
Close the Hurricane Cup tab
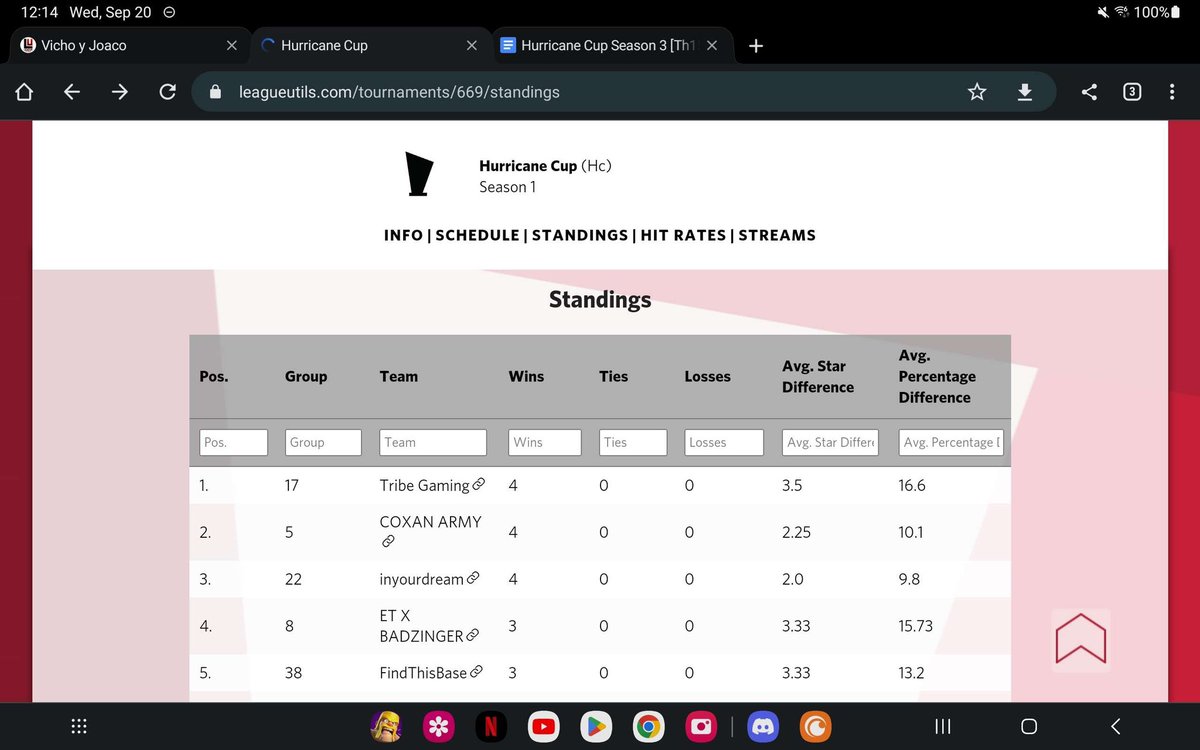pos(472,45)
